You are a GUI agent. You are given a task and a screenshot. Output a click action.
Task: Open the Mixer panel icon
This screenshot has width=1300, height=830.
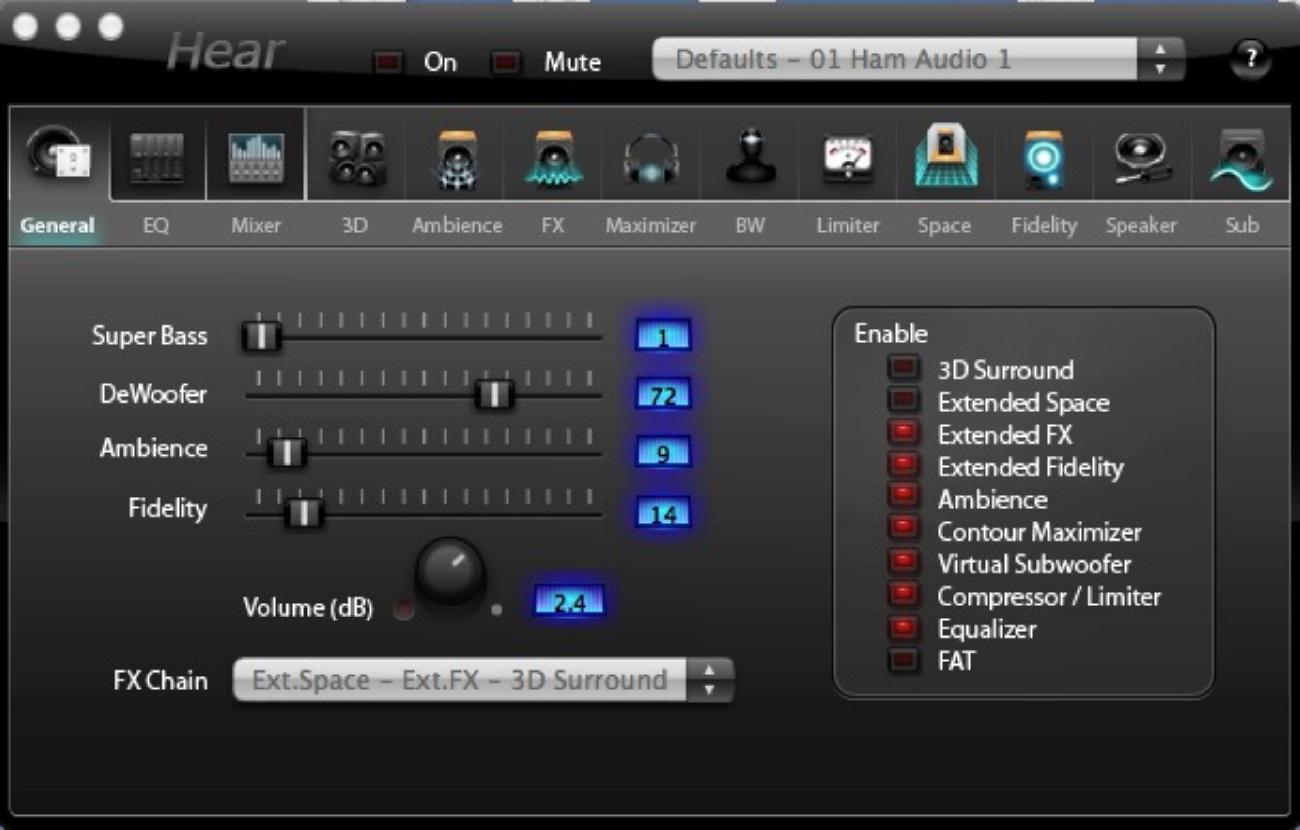click(256, 157)
